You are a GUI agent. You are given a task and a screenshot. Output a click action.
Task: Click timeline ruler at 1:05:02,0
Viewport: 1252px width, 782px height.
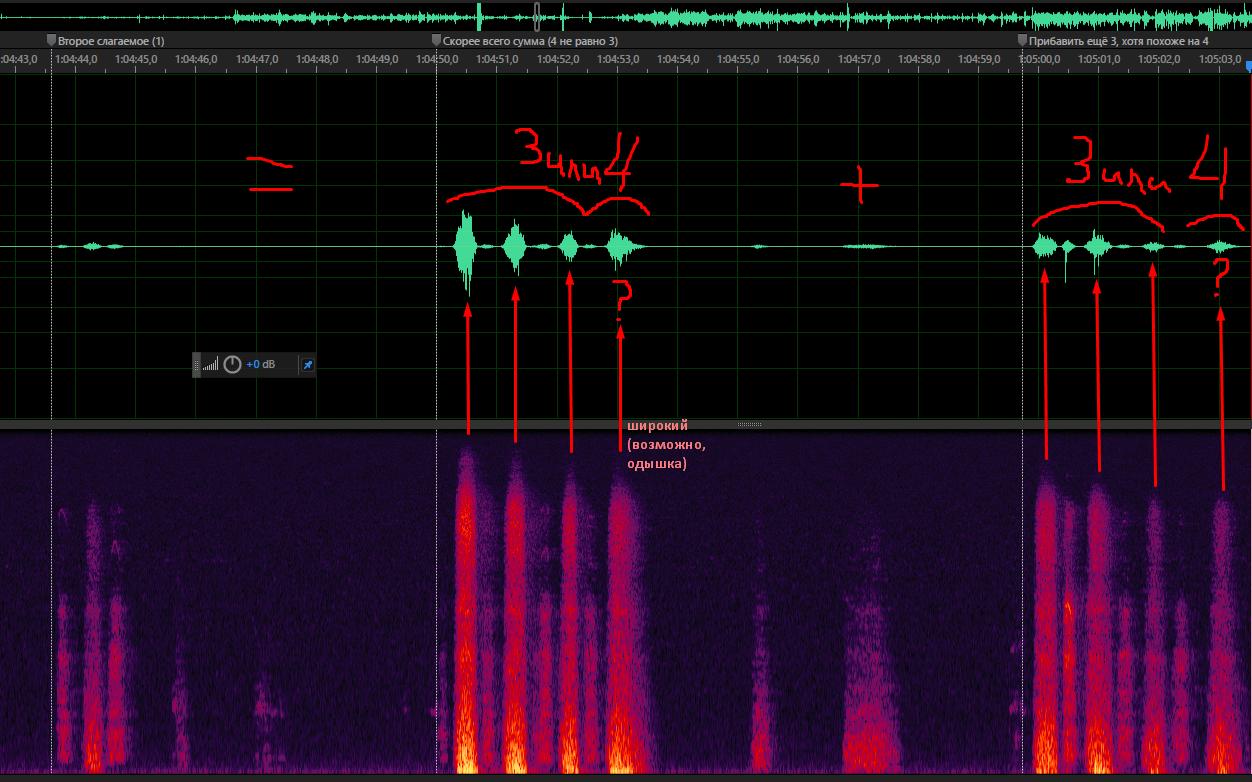(x=1159, y=59)
